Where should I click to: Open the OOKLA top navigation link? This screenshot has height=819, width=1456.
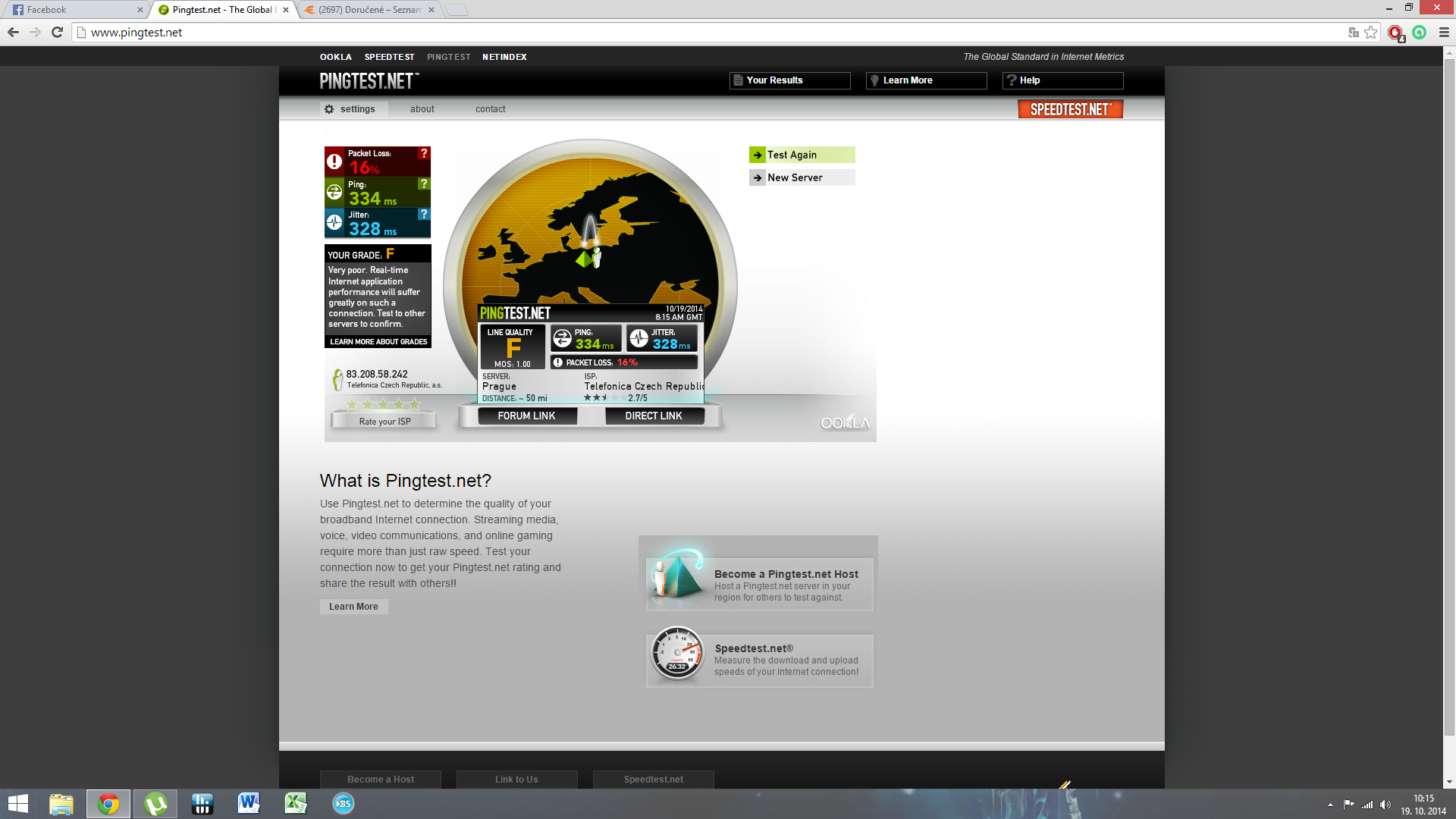pyautogui.click(x=336, y=57)
